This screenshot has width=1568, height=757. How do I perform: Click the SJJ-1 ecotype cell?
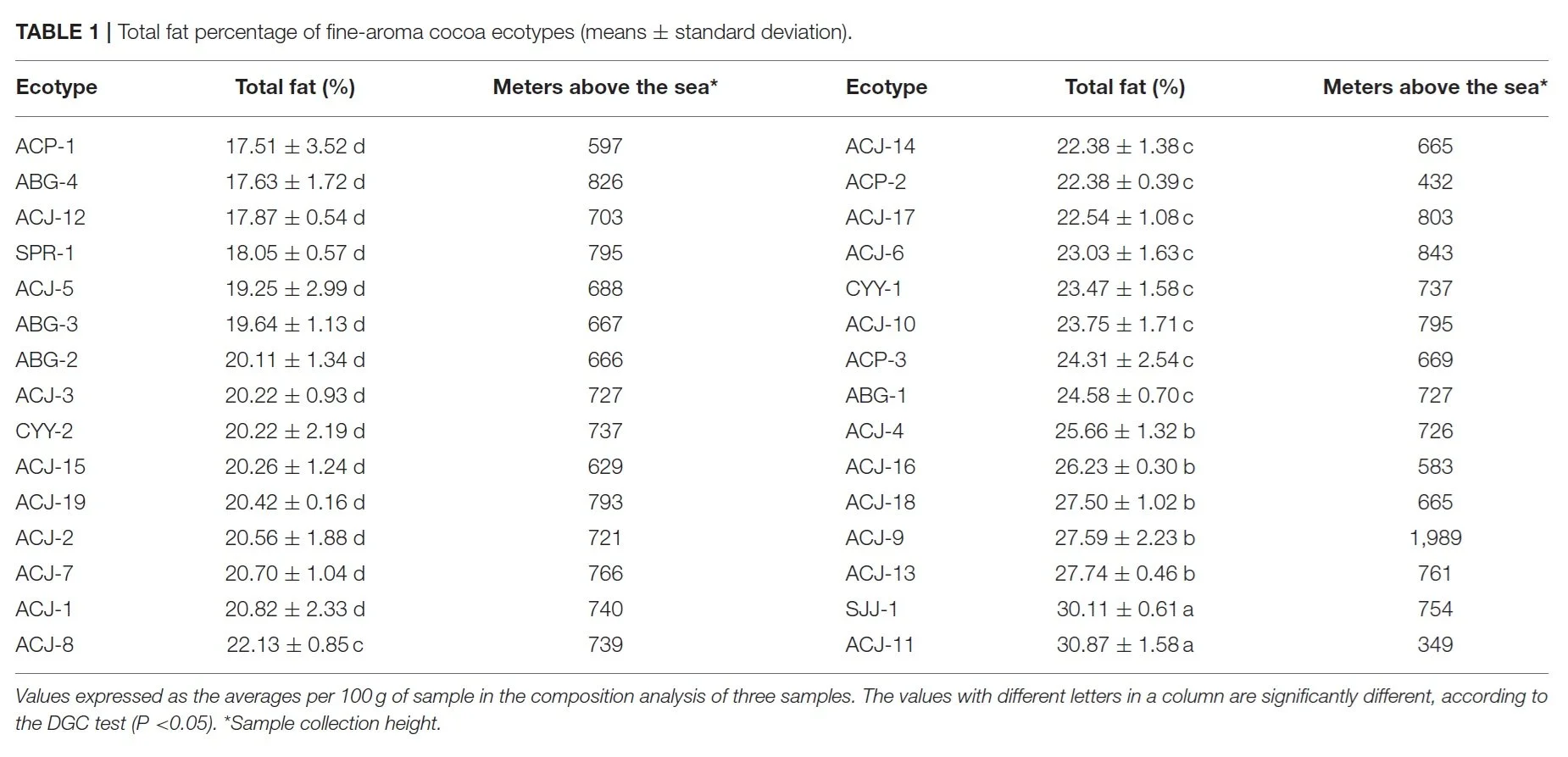[x=871, y=609]
